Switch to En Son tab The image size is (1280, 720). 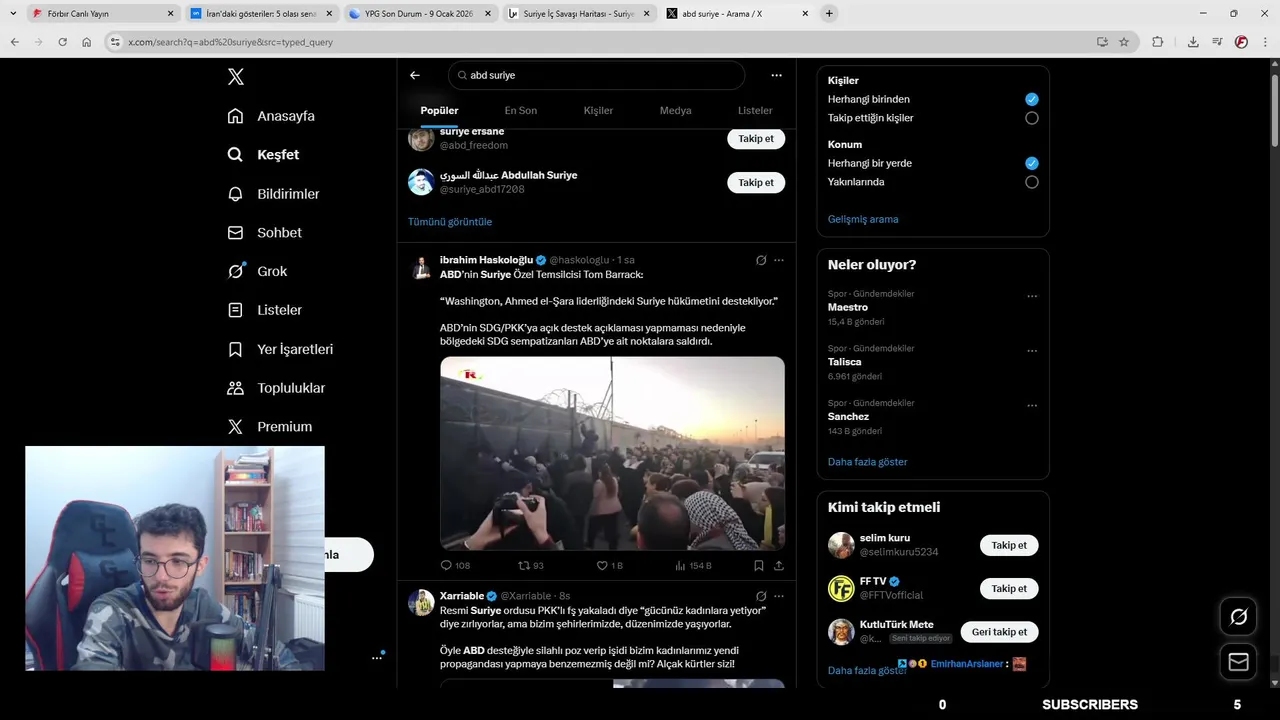(x=520, y=110)
